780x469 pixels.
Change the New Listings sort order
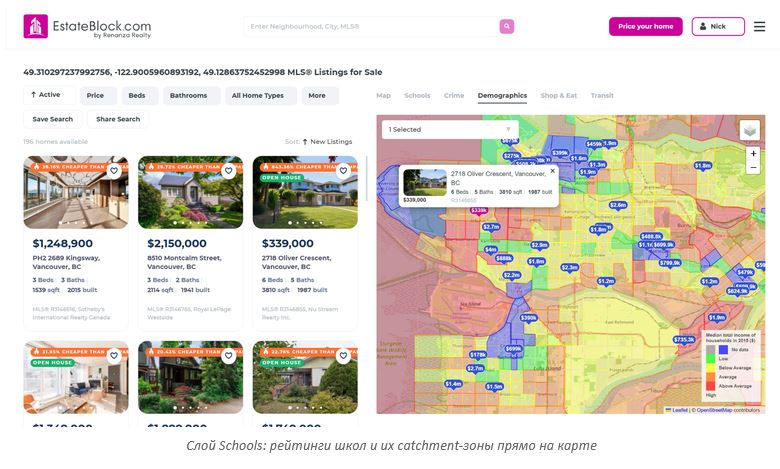pos(327,142)
